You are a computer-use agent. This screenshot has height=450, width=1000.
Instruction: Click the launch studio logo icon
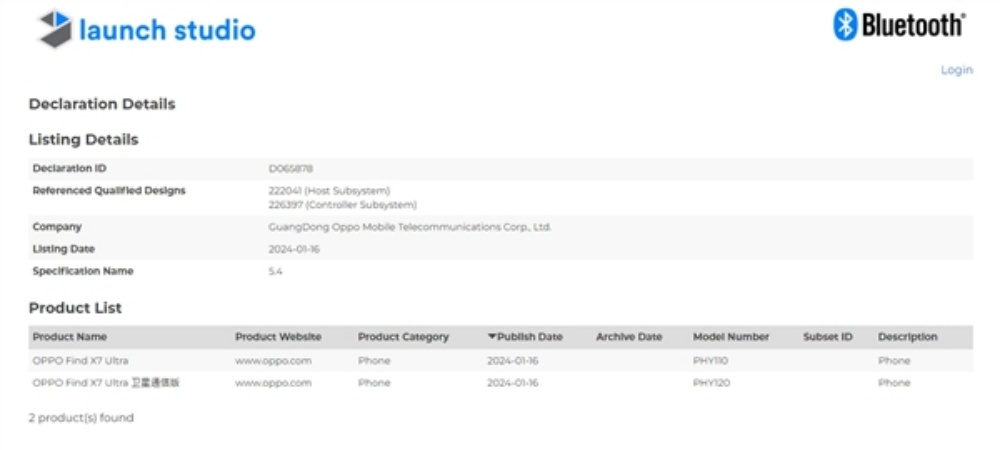click(x=54, y=28)
